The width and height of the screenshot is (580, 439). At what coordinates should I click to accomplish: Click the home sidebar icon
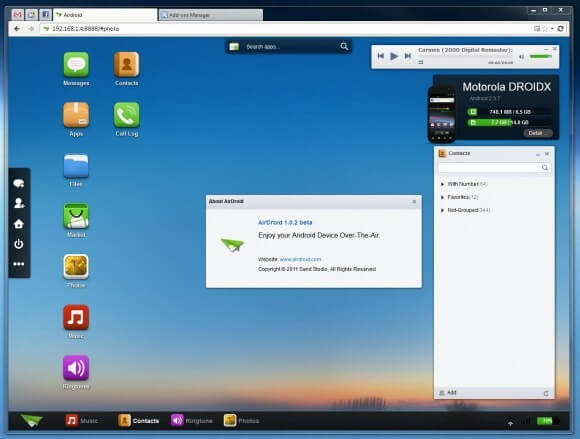click(18, 224)
